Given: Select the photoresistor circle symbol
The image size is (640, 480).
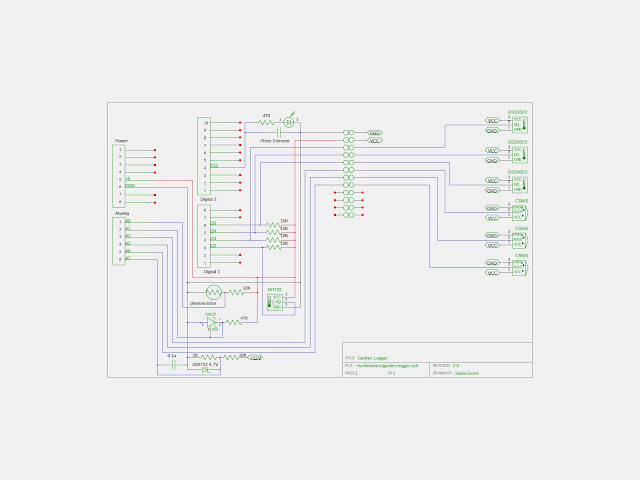Looking at the screenshot, I should [x=213, y=292].
